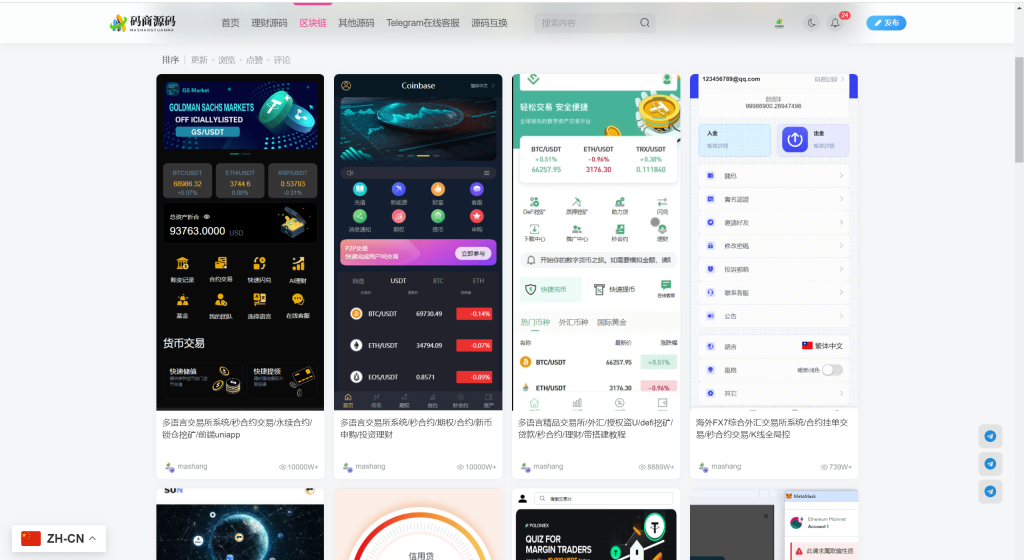The width and height of the screenshot is (1024, 560).
Task: Open the Telegram在线客服 menu item
Action: 423,23
